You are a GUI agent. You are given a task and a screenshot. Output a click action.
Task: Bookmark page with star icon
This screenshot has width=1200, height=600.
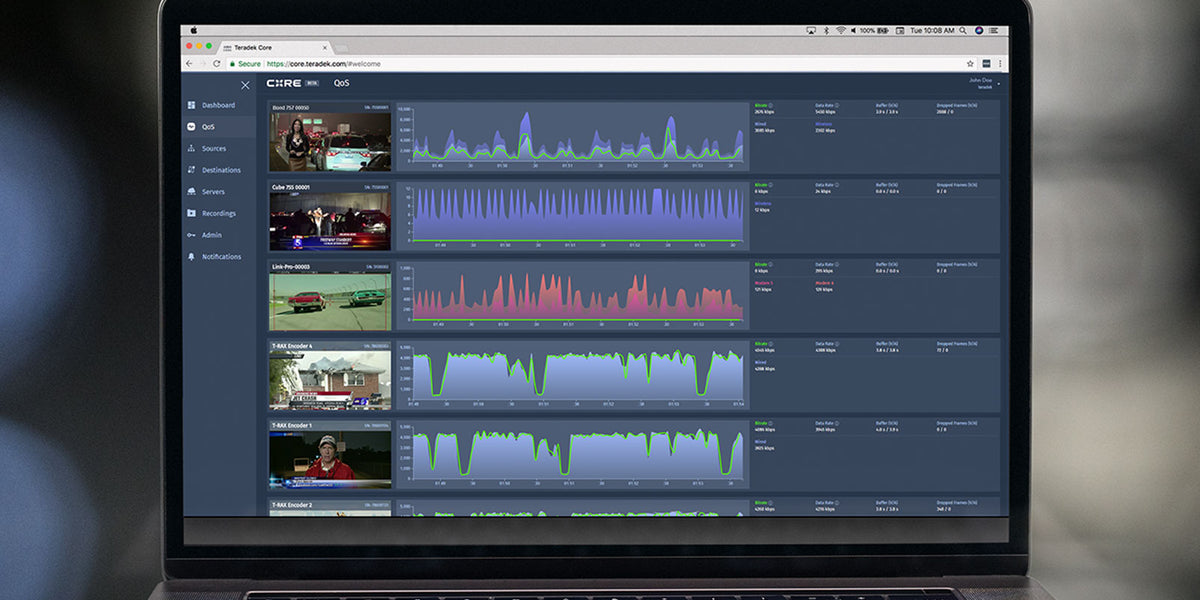pos(970,63)
